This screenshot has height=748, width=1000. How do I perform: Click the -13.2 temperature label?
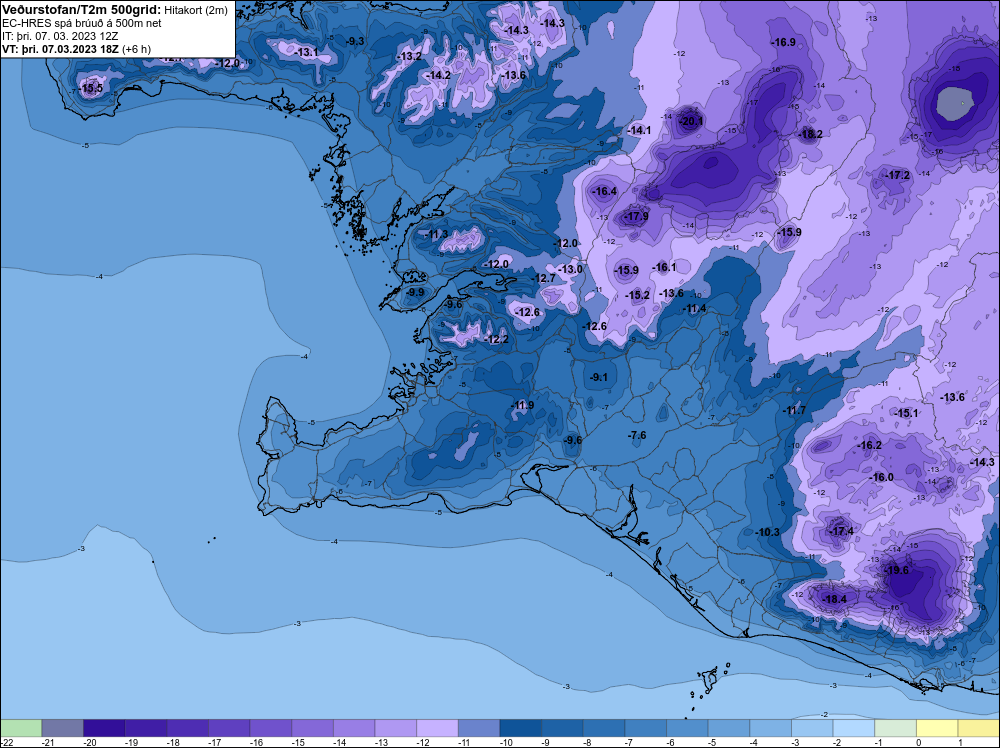pos(409,56)
